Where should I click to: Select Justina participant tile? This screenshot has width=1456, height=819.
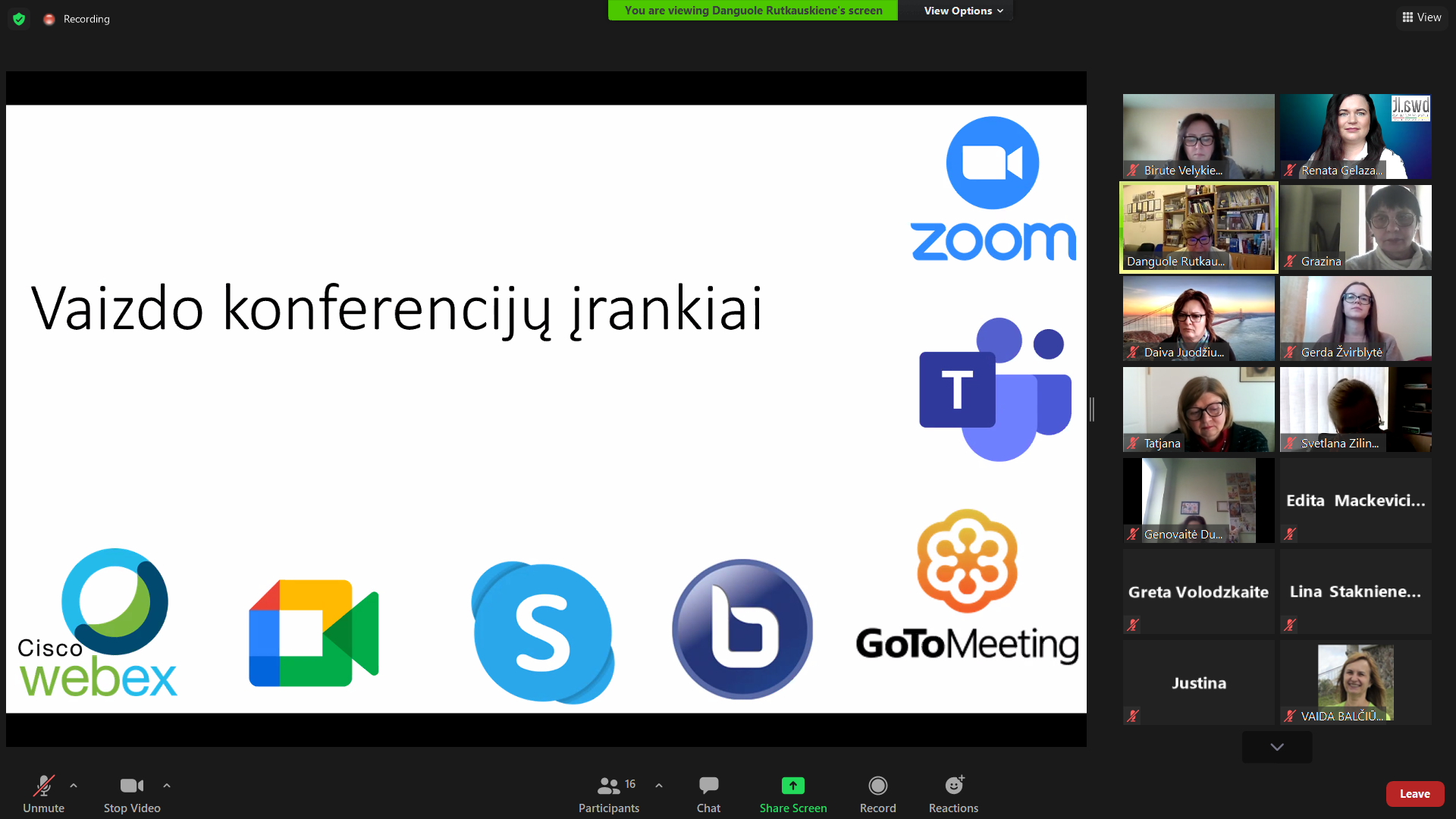point(1199,682)
